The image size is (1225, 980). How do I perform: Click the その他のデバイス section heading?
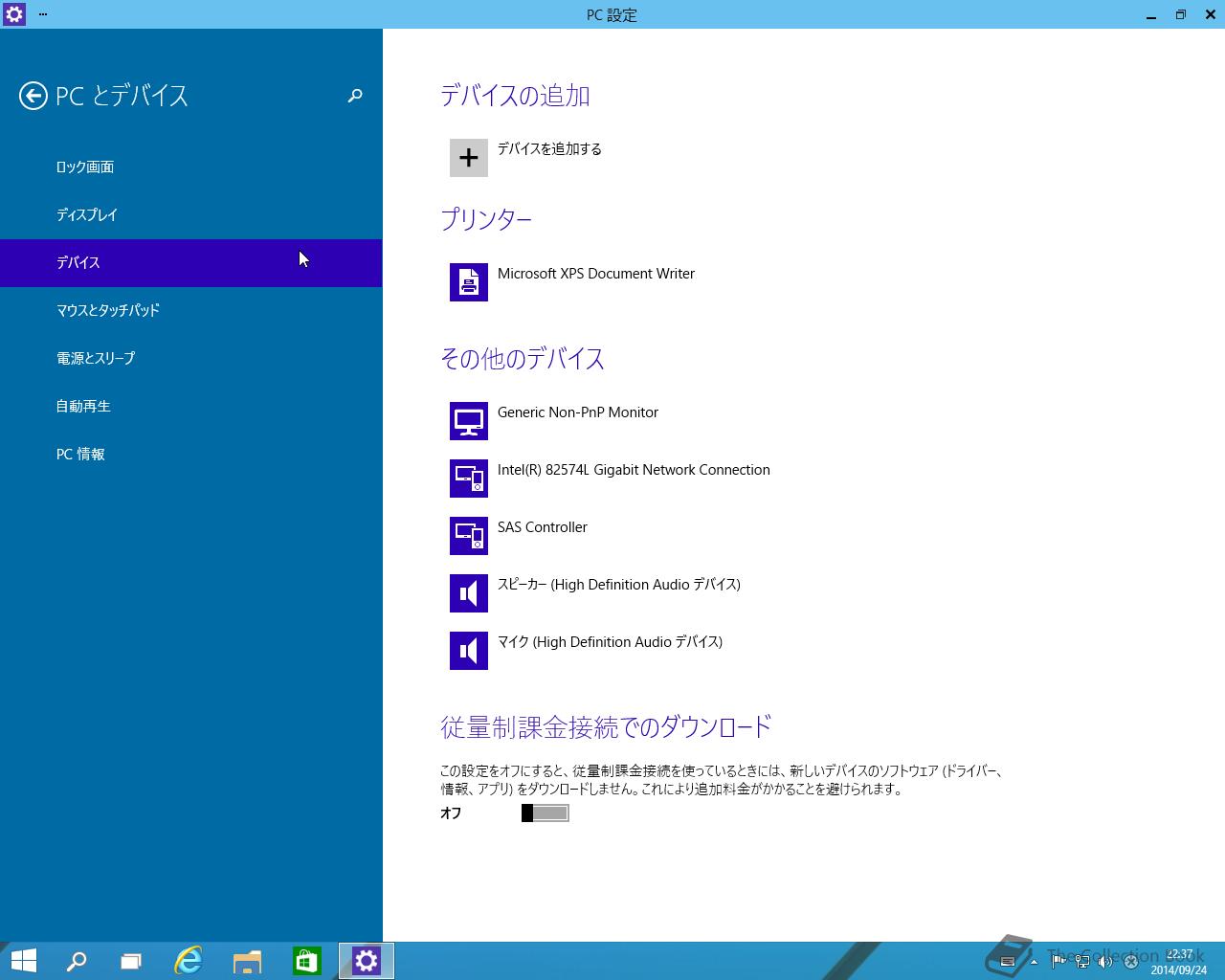point(523,359)
